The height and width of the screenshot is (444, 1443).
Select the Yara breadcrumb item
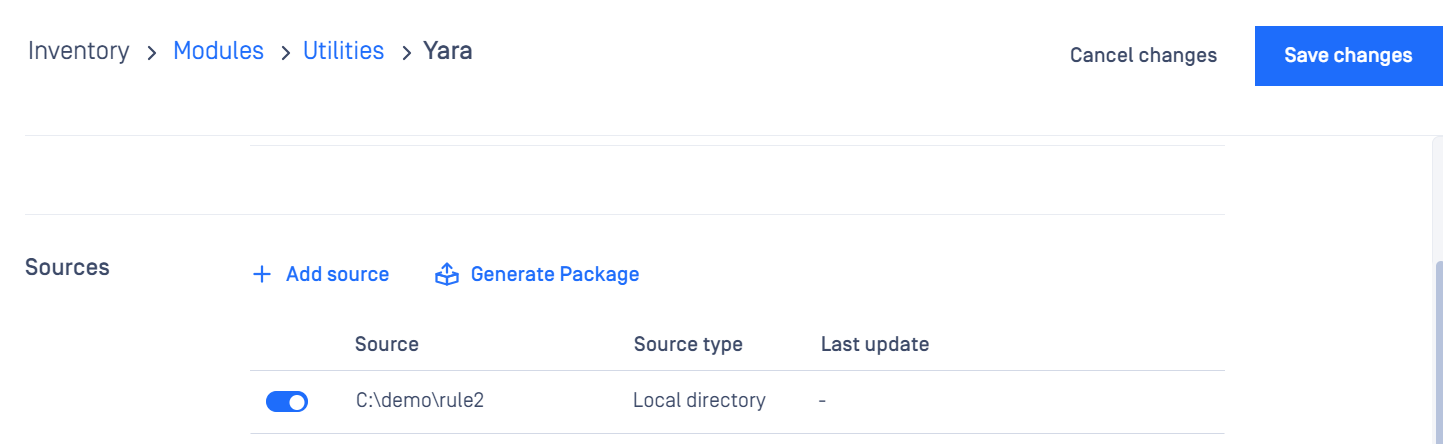pos(448,51)
